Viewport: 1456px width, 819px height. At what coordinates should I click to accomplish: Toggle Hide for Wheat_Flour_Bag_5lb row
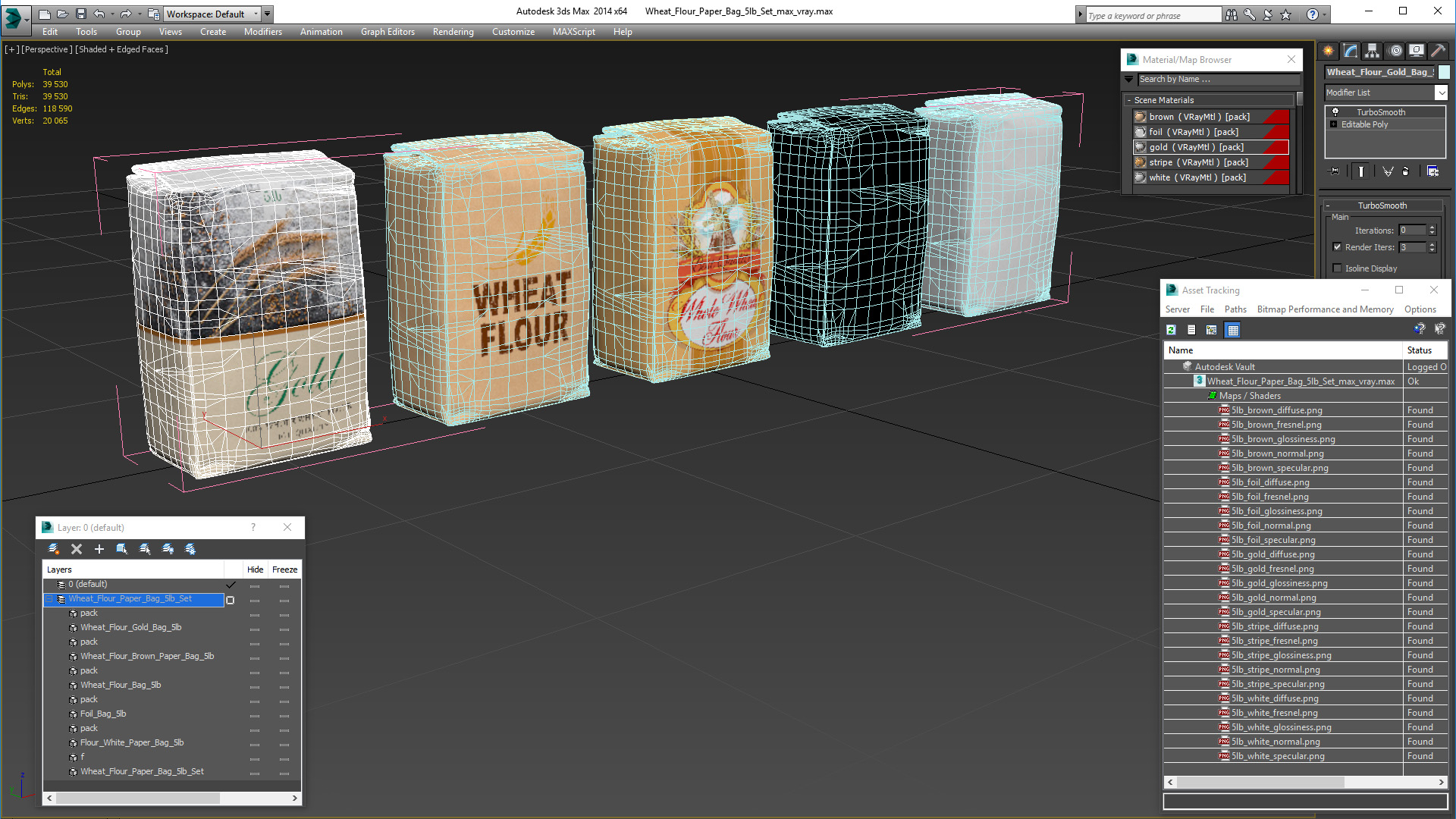coord(255,686)
